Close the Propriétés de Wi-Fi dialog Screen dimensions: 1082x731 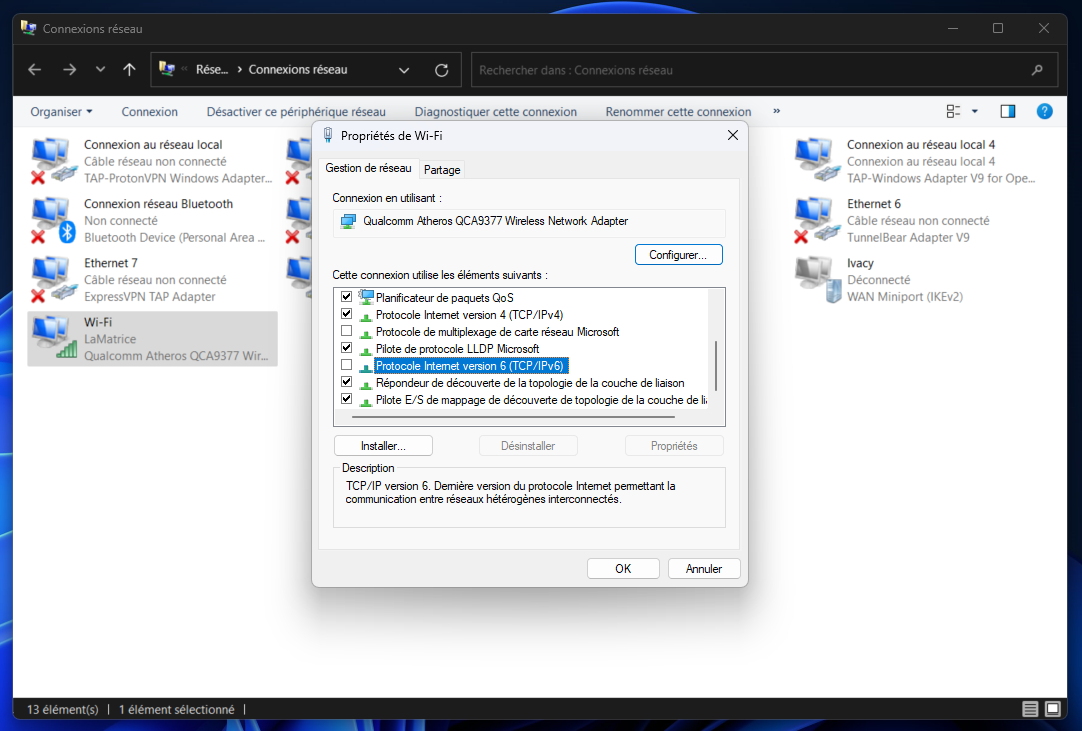pos(733,135)
